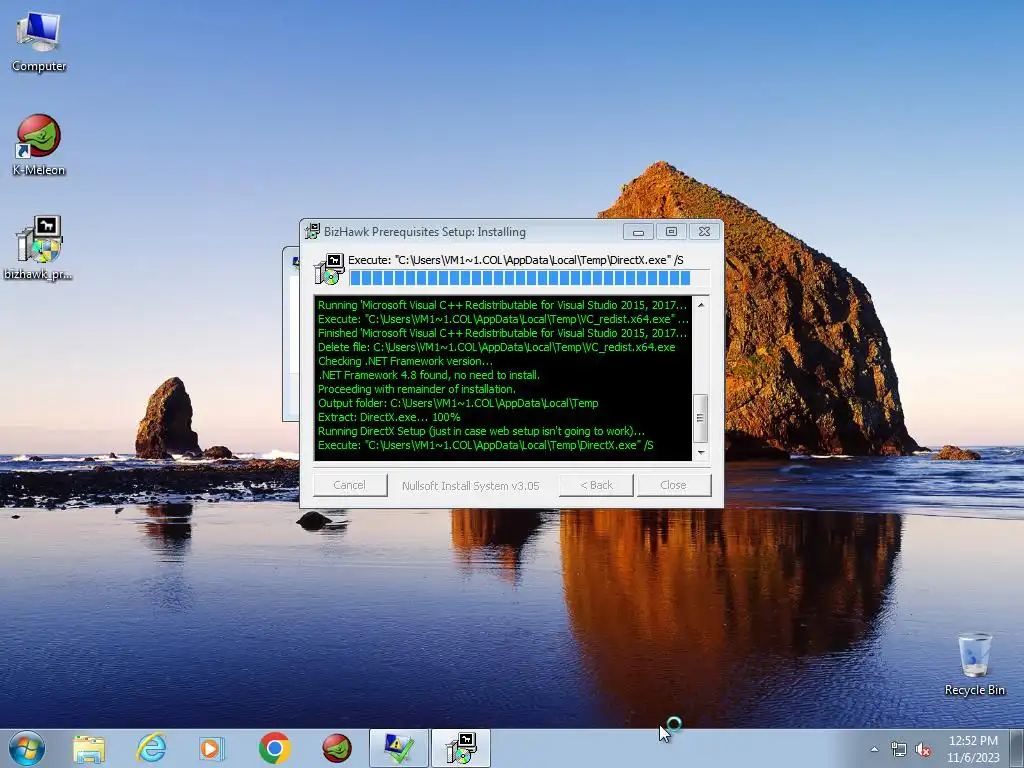Select log line 'Delete file' VC_redist.x64.exe
Viewport: 1024px width, 768px height.
(496, 347)
